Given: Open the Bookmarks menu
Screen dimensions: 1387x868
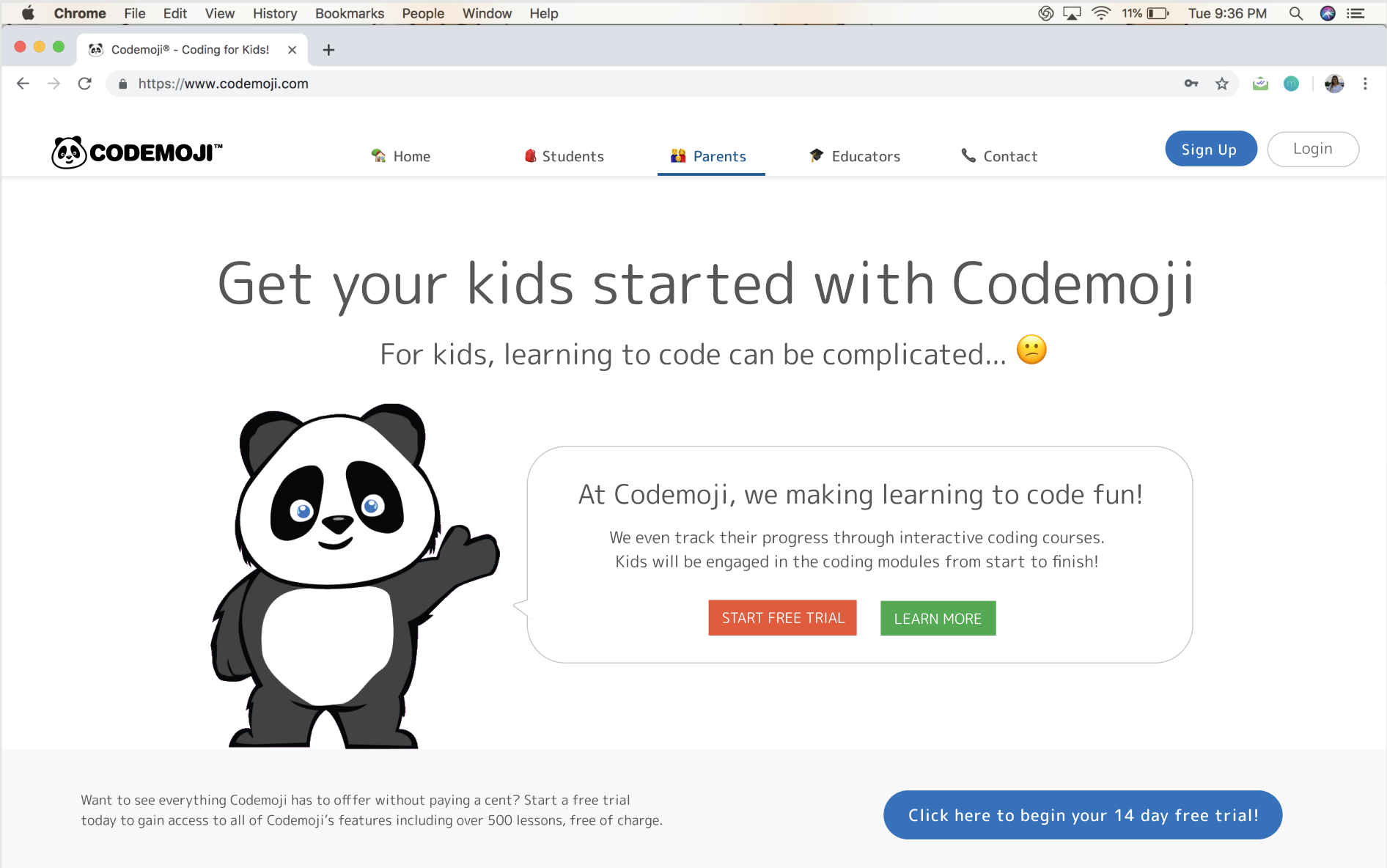Looking at the screenshot, I should pyautogui.click(x=349, y=12).
